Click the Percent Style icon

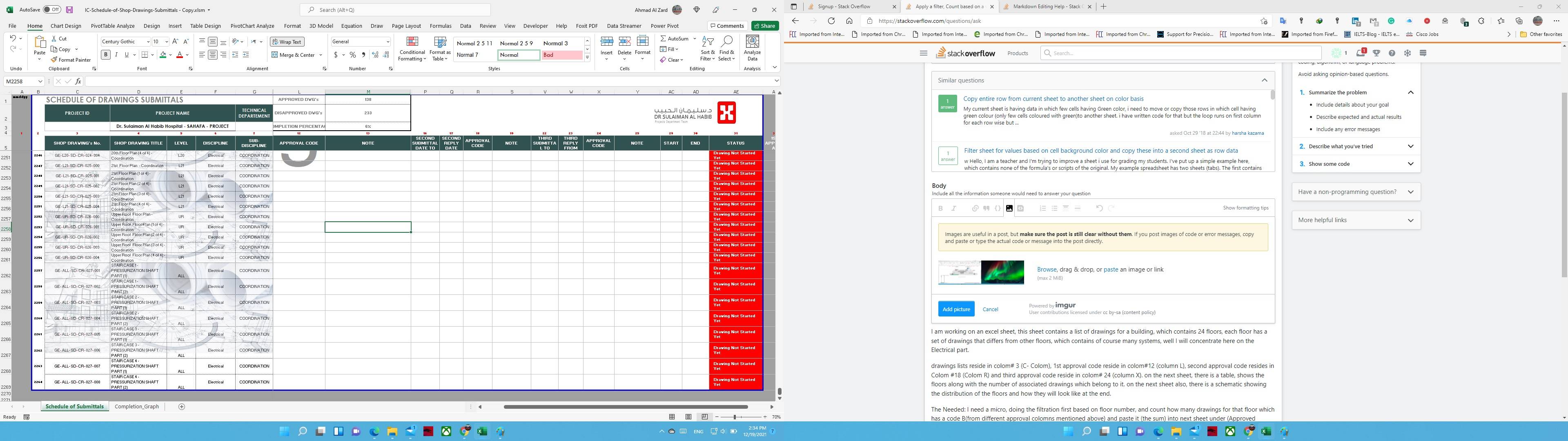(x=352, y=55)
